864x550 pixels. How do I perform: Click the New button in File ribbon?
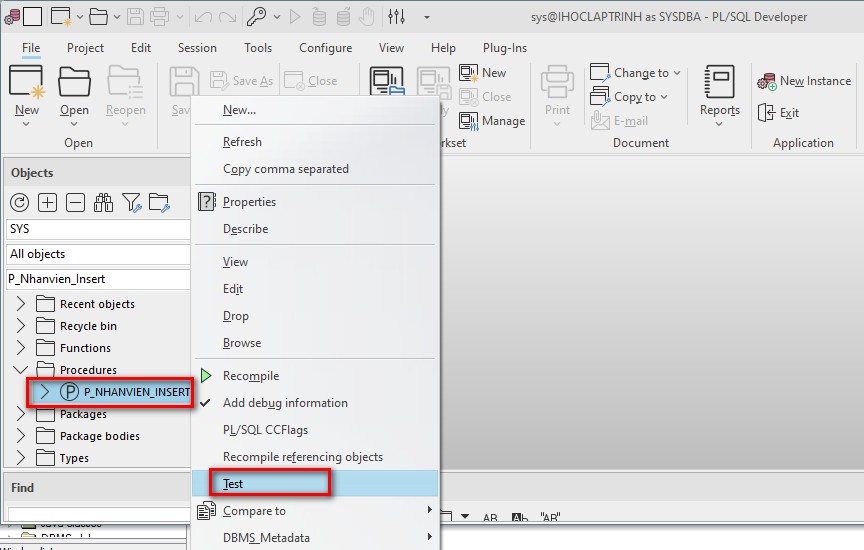(x=27, y=90)
